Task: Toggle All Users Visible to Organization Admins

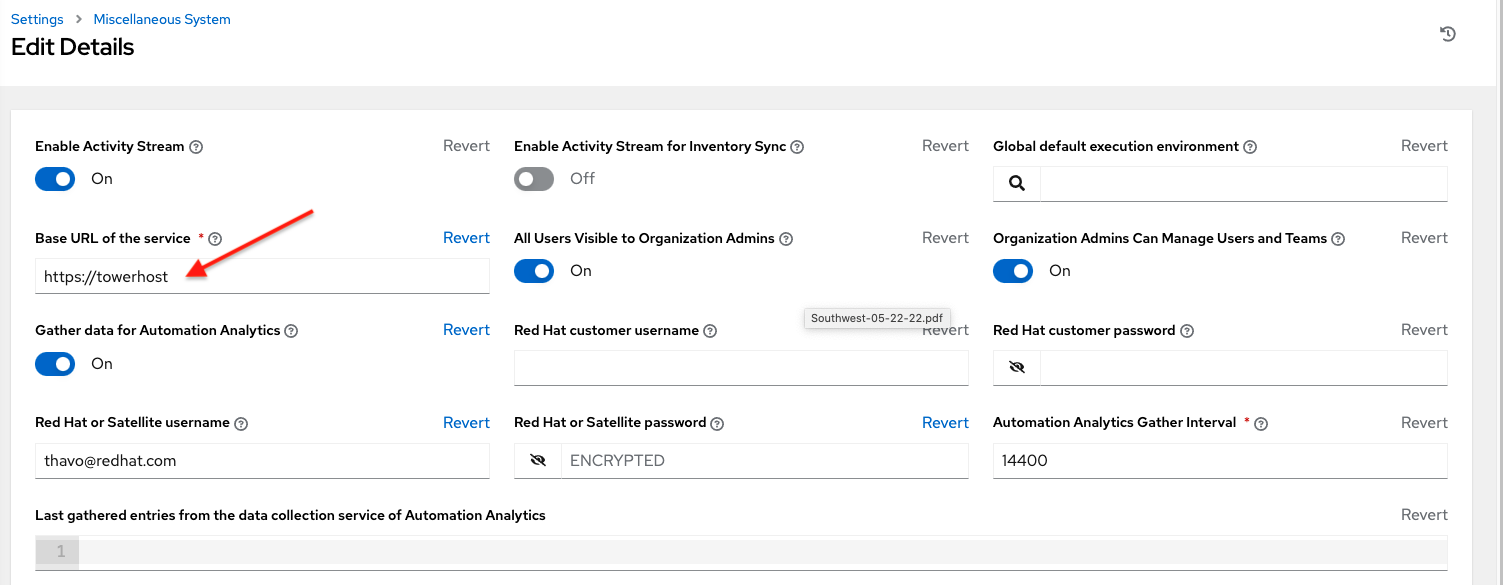Action: click(534, 271)
